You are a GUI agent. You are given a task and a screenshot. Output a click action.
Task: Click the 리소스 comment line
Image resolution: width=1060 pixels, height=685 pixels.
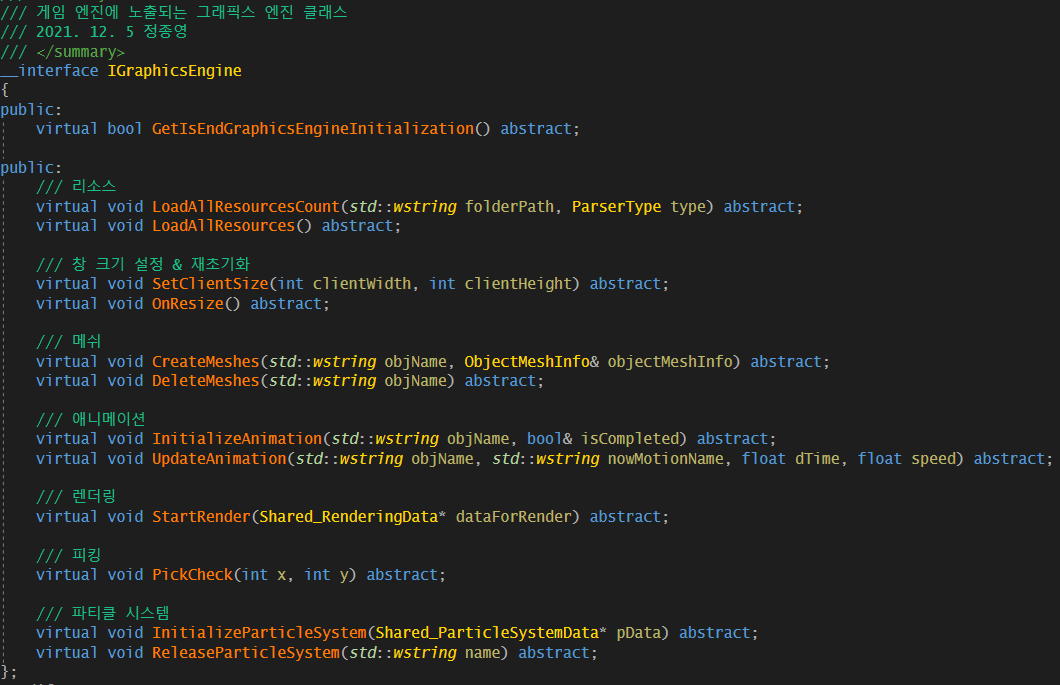76,187
